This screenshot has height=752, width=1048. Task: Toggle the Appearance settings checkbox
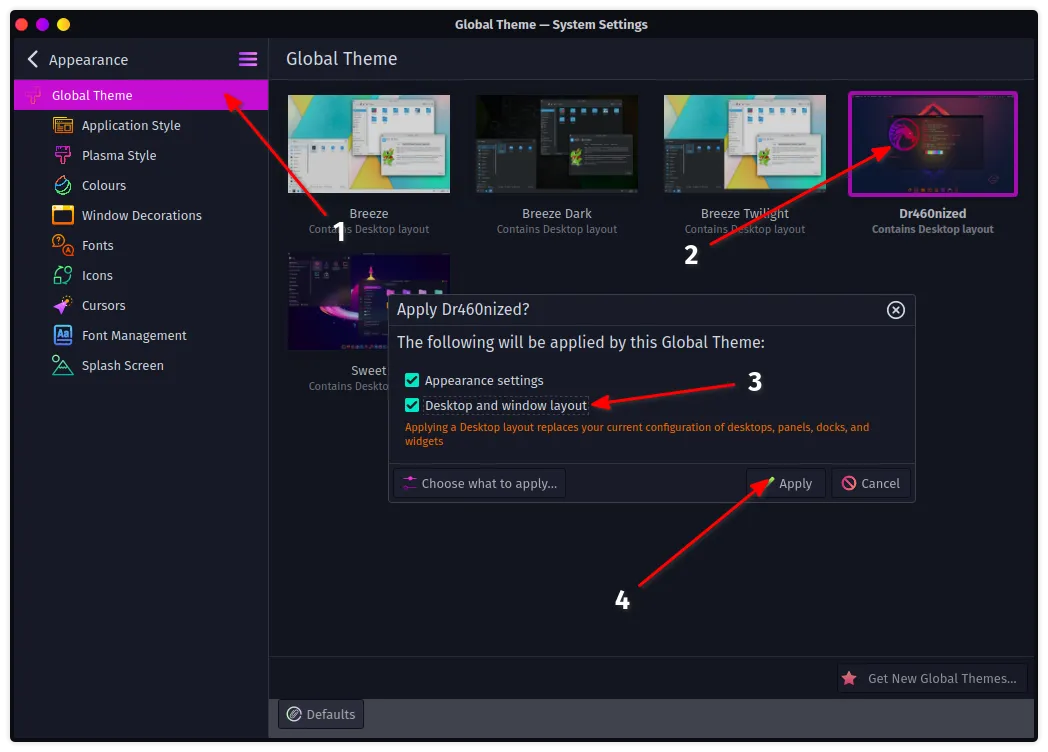[x=412, y=380]
